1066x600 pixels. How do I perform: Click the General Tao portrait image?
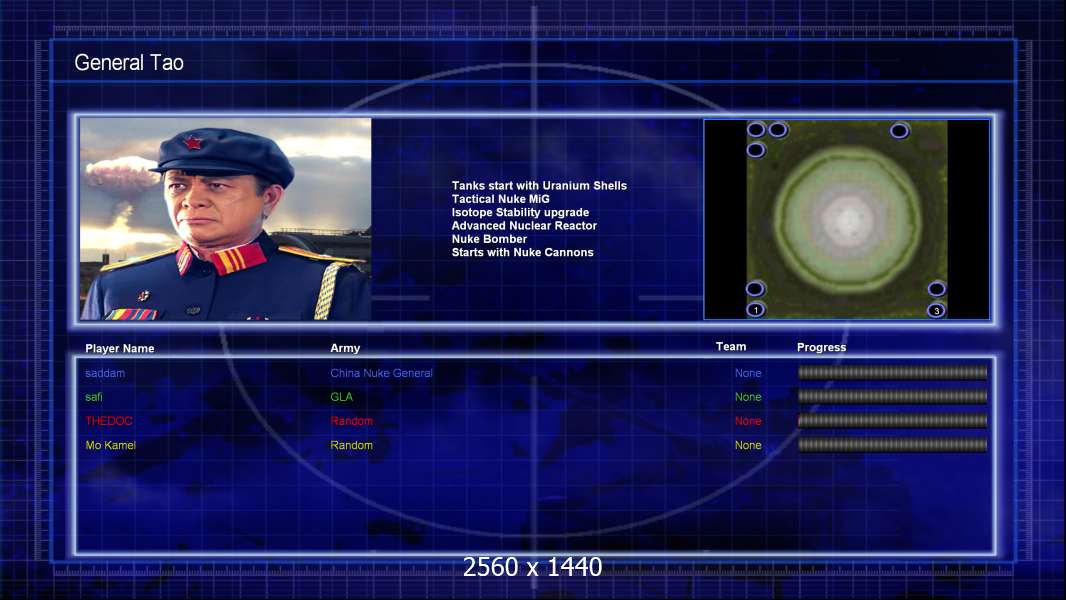[x=225, y=219]
